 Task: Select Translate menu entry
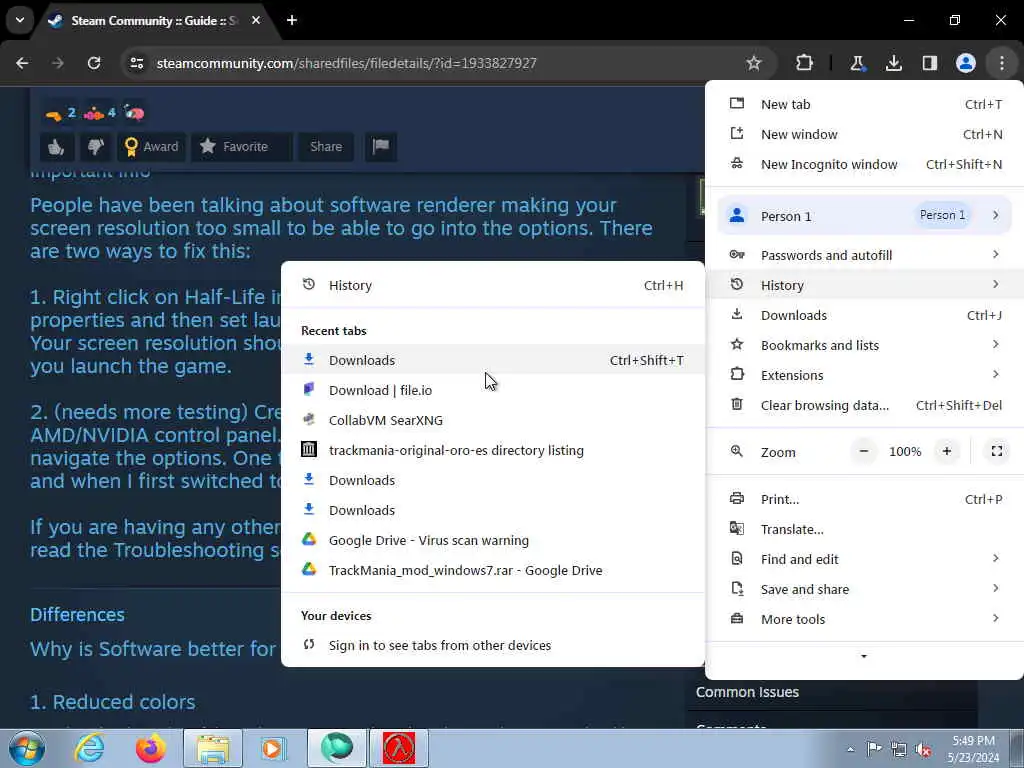click(864, 530)
